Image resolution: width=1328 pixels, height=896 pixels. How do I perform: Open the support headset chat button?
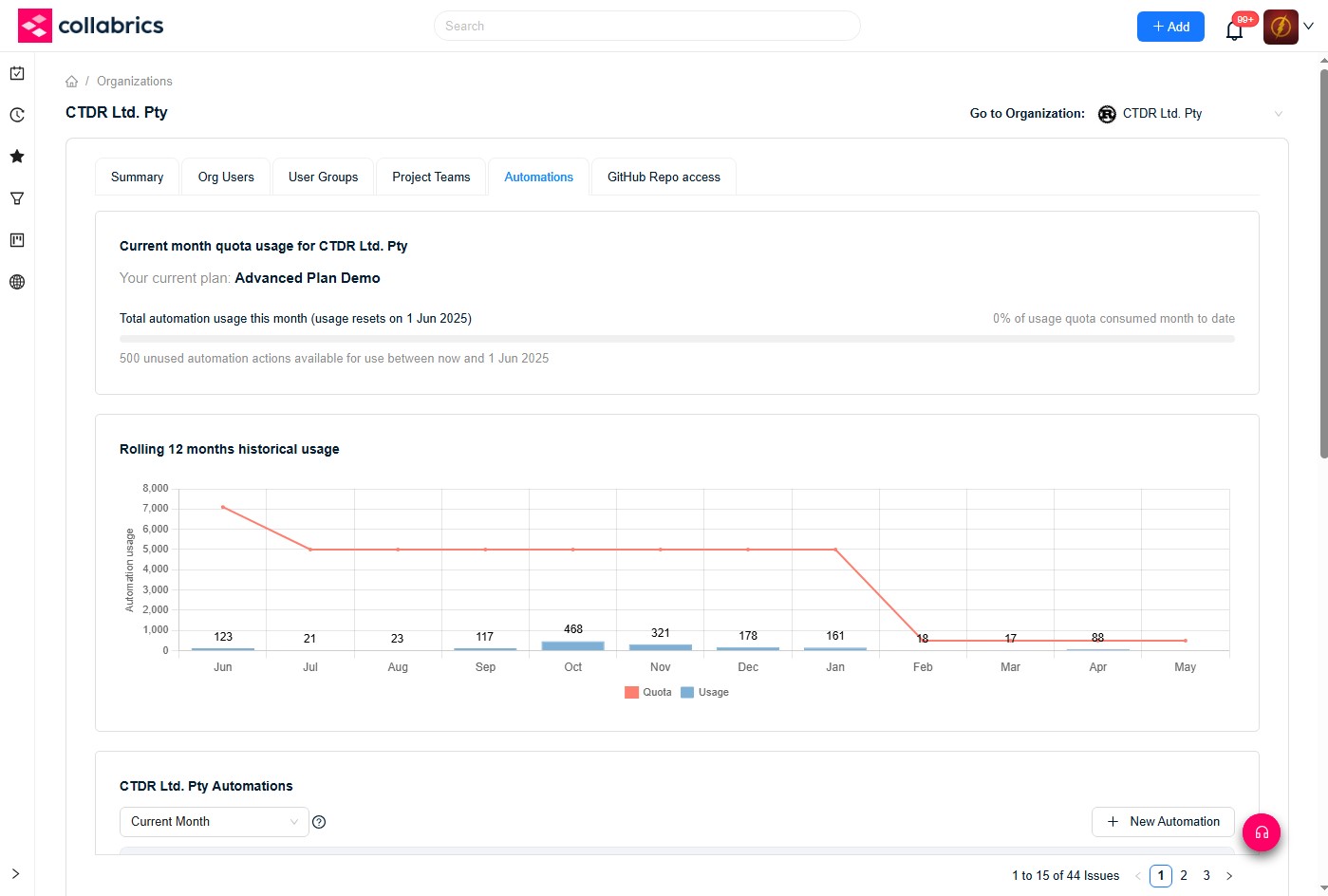1262,832
